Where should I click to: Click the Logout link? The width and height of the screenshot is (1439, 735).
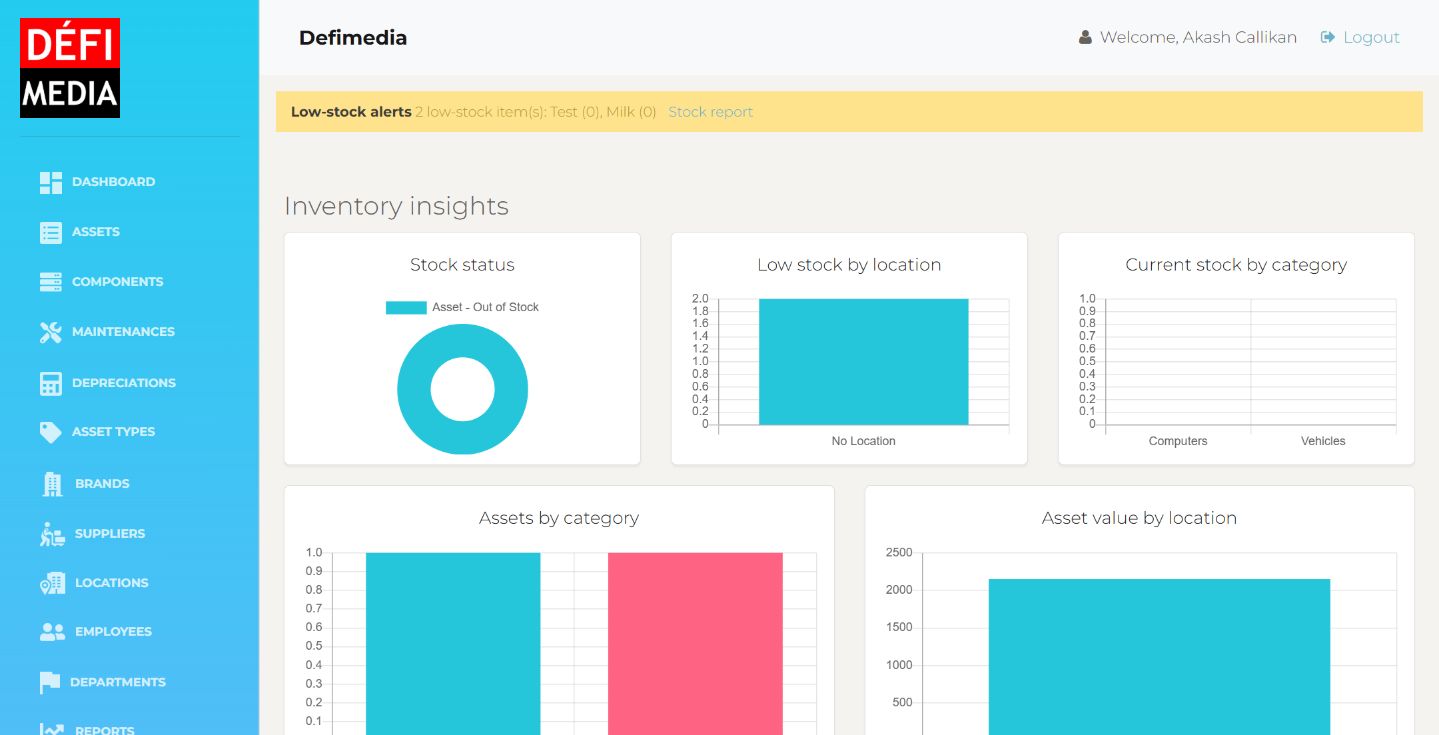point(1371,37)
